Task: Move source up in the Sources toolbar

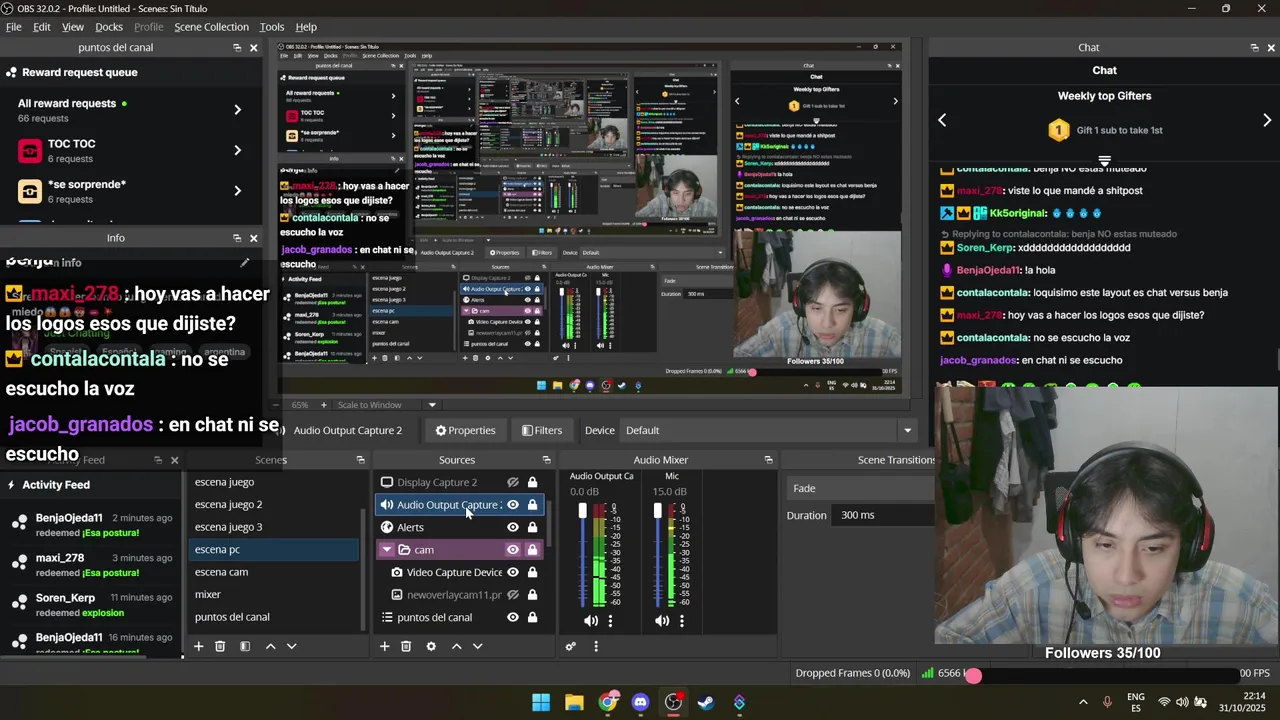Action: [x=456, y=646]
